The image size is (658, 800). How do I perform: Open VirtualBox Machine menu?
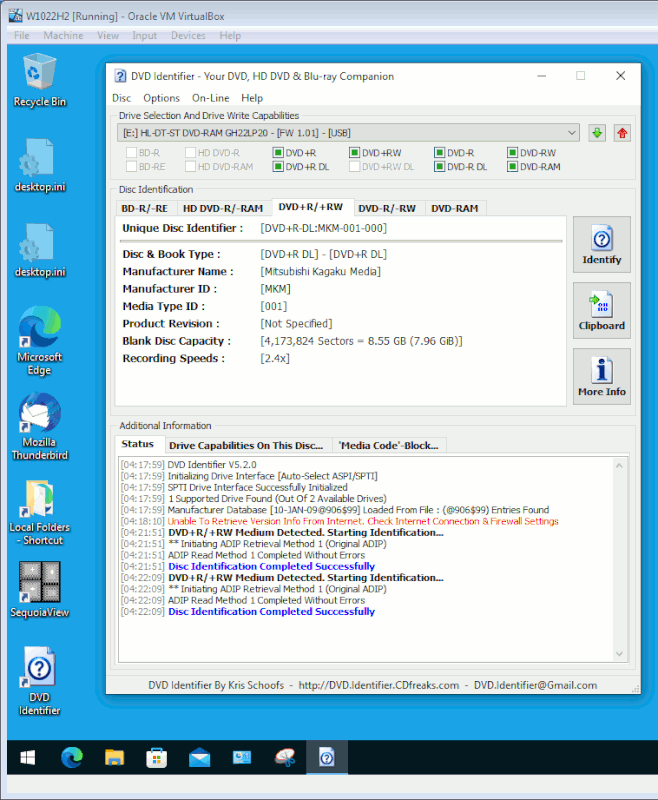point(63,35)
